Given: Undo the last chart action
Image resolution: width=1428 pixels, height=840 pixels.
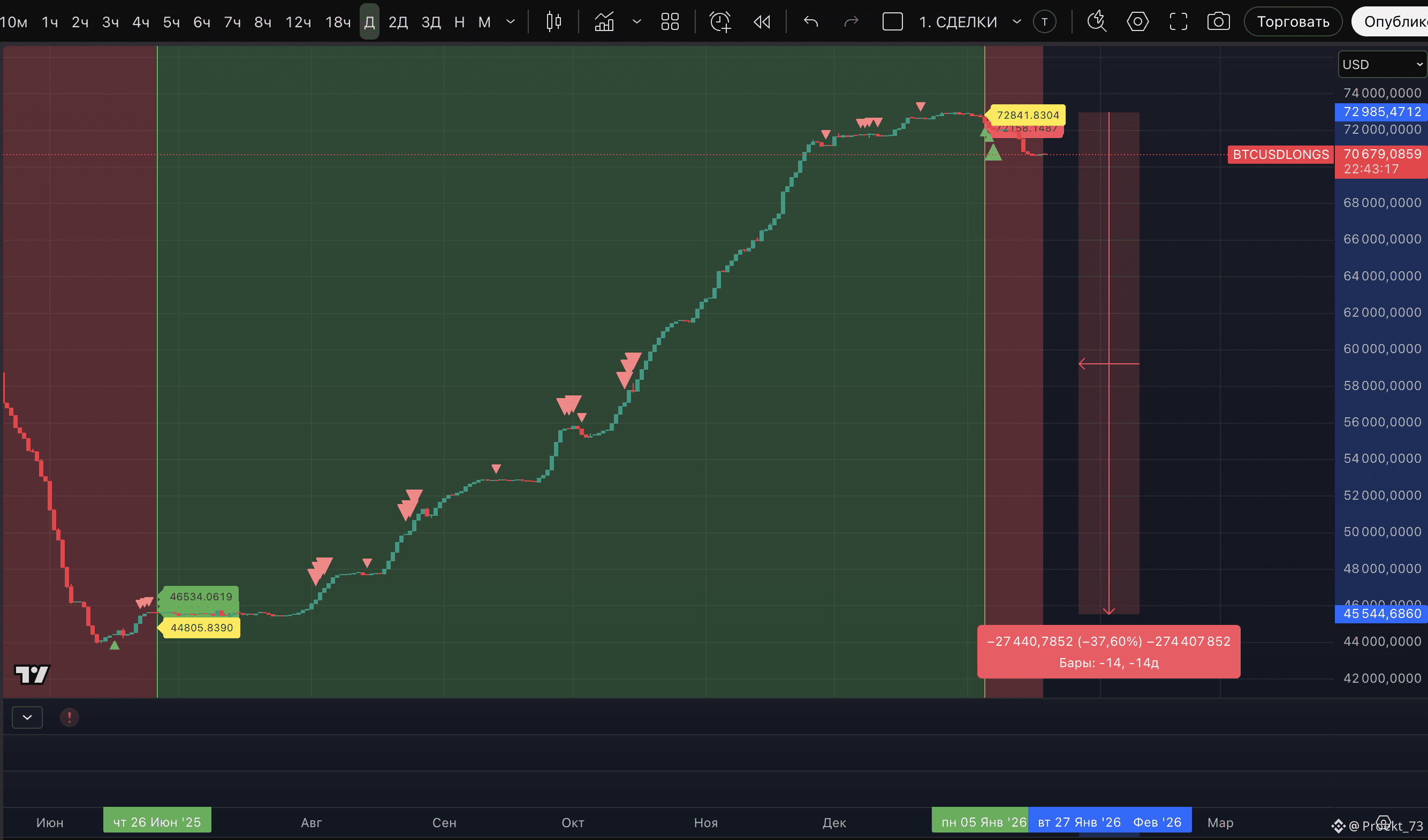Looking at the screenshot, I should click(x=811, y=22).
